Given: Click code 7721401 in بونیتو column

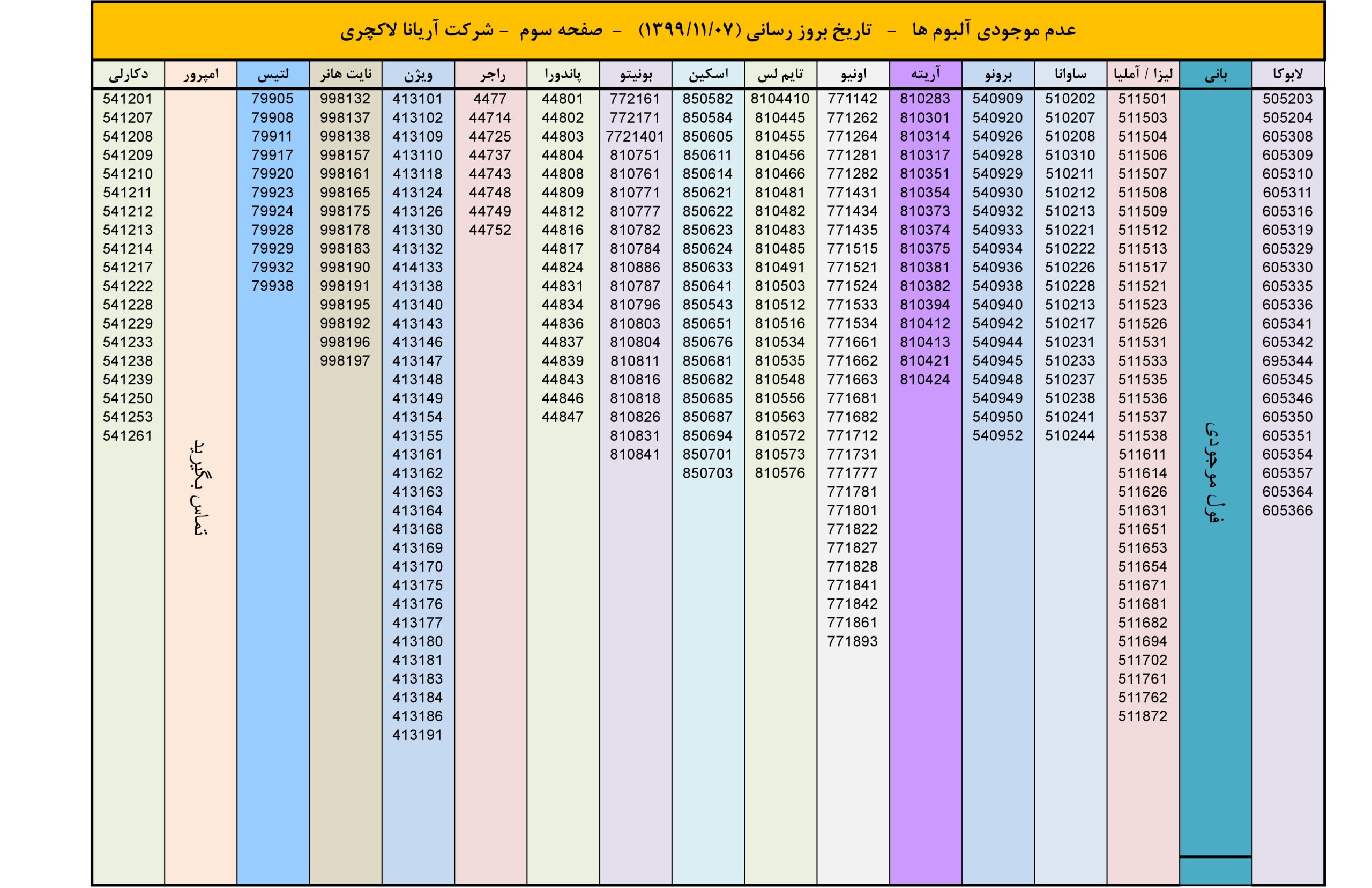Looking at the screenshot, I should [635, 137].
